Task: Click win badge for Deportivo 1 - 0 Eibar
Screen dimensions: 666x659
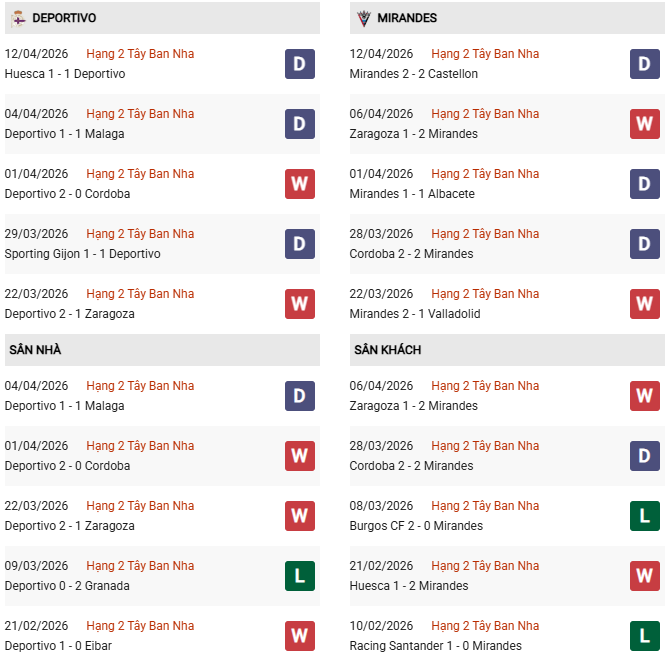Action: [299, 636]
